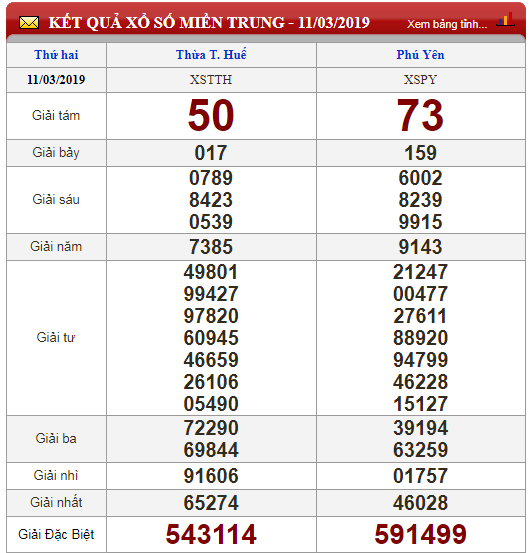The width and height of the screenshot is (529, 553).
Task: Select number '0539' in Giải sáu
Action: click(211, 222)
